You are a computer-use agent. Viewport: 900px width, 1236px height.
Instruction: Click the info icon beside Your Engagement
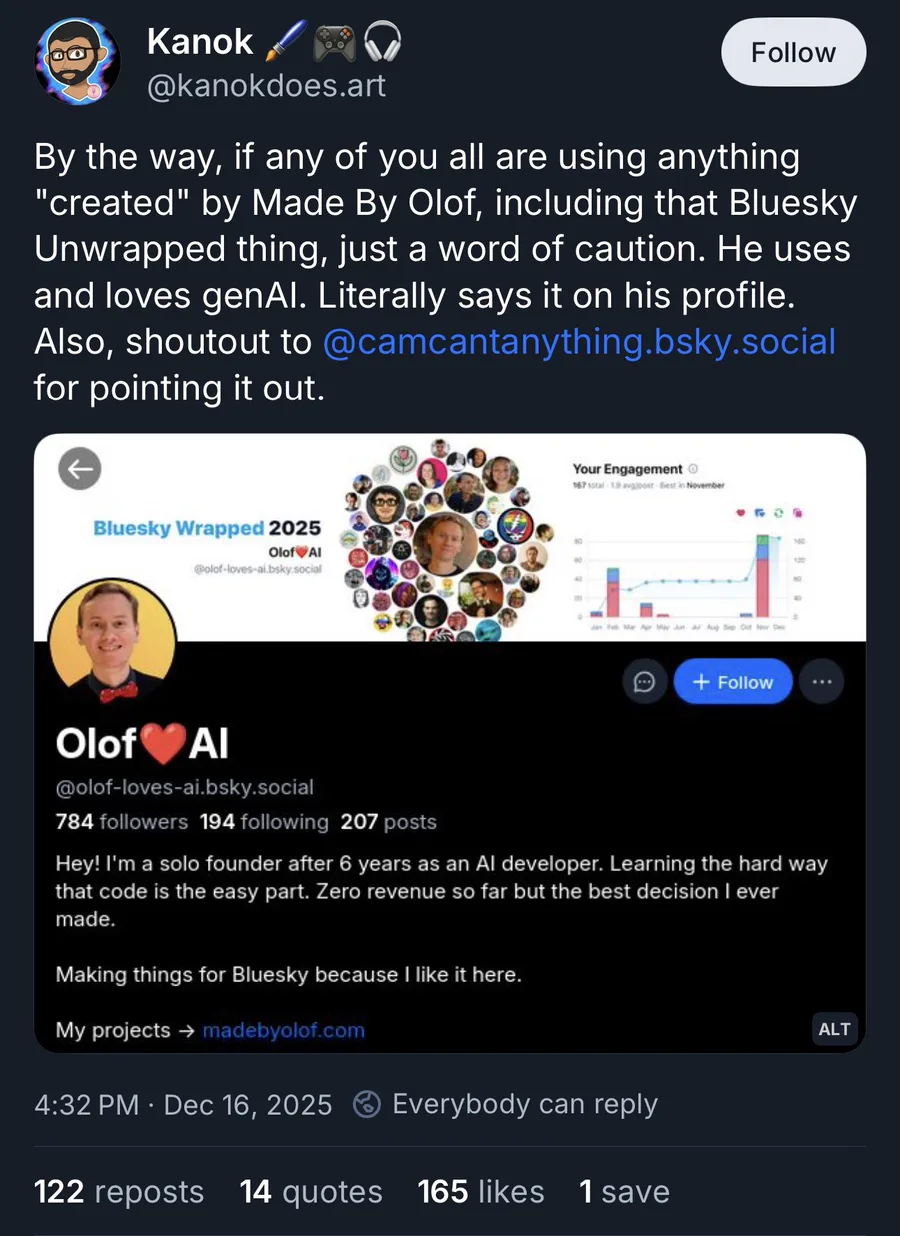(694, 469)
